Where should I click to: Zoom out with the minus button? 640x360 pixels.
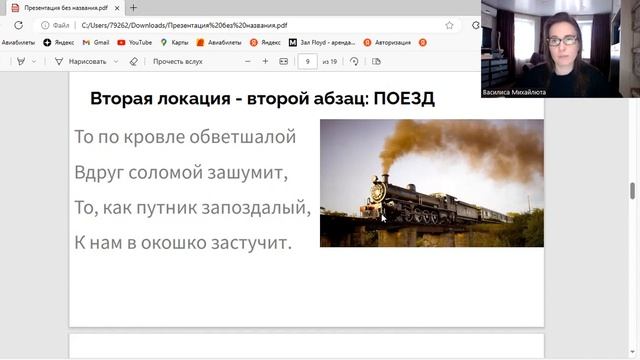point(247,61)
